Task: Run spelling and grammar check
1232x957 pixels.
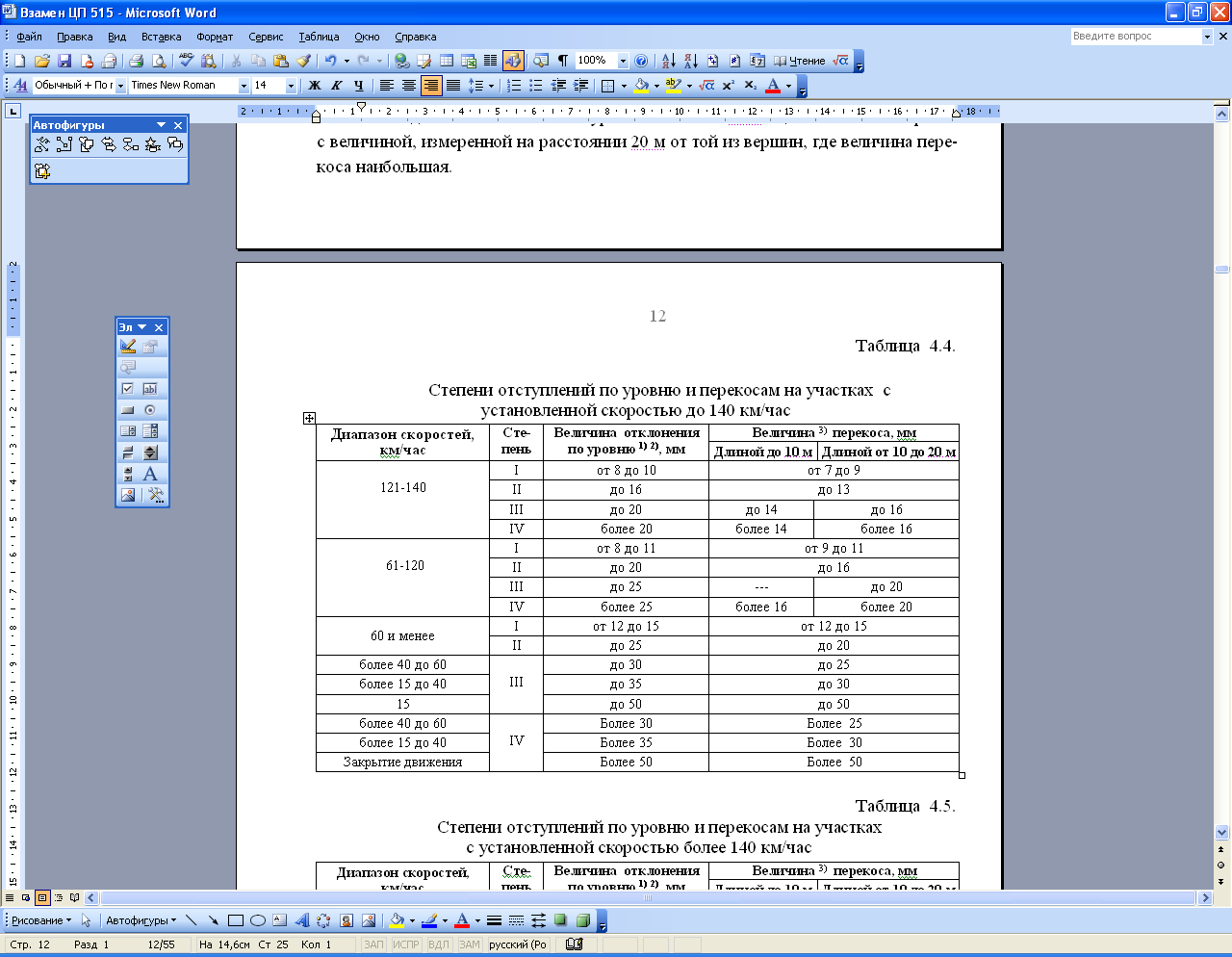Action: tap(187, 61)
